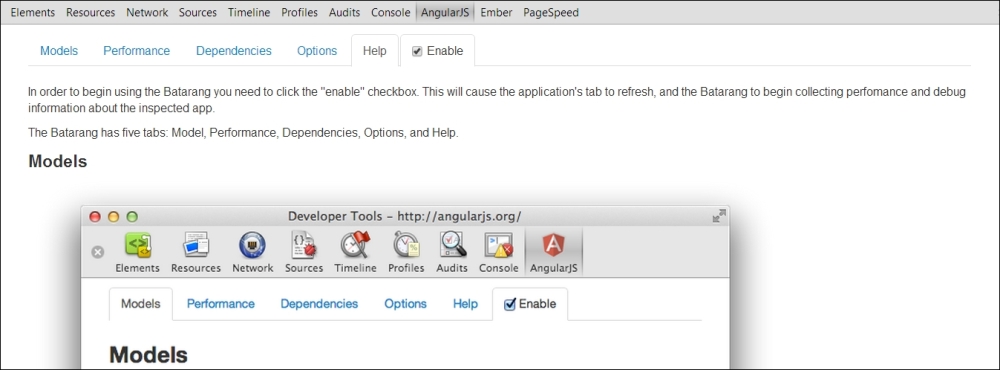Select Models tab in embedded Developer Tools window

(x=140, y=304)
